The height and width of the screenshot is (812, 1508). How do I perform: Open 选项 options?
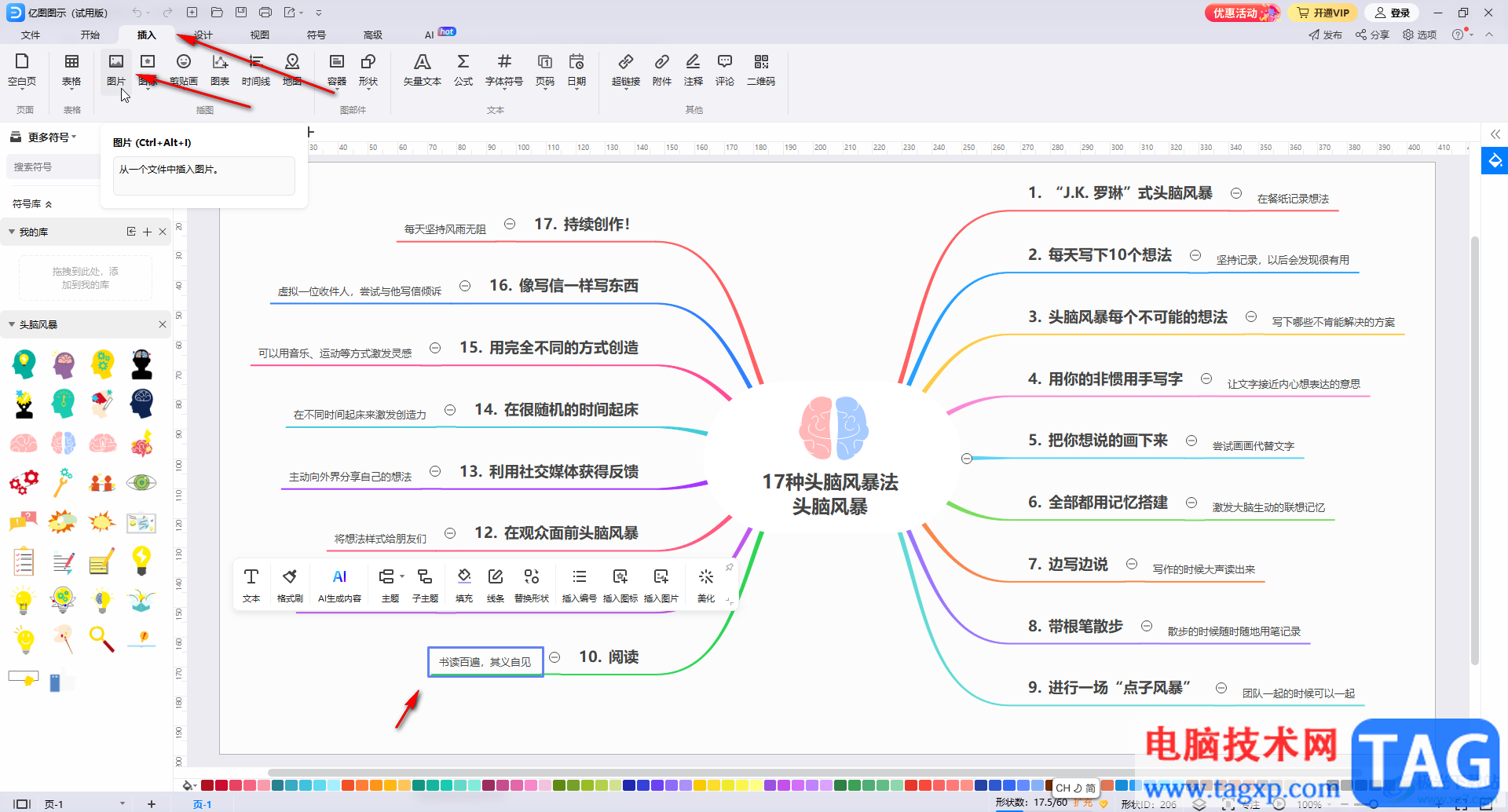(x=1420, y=35)
